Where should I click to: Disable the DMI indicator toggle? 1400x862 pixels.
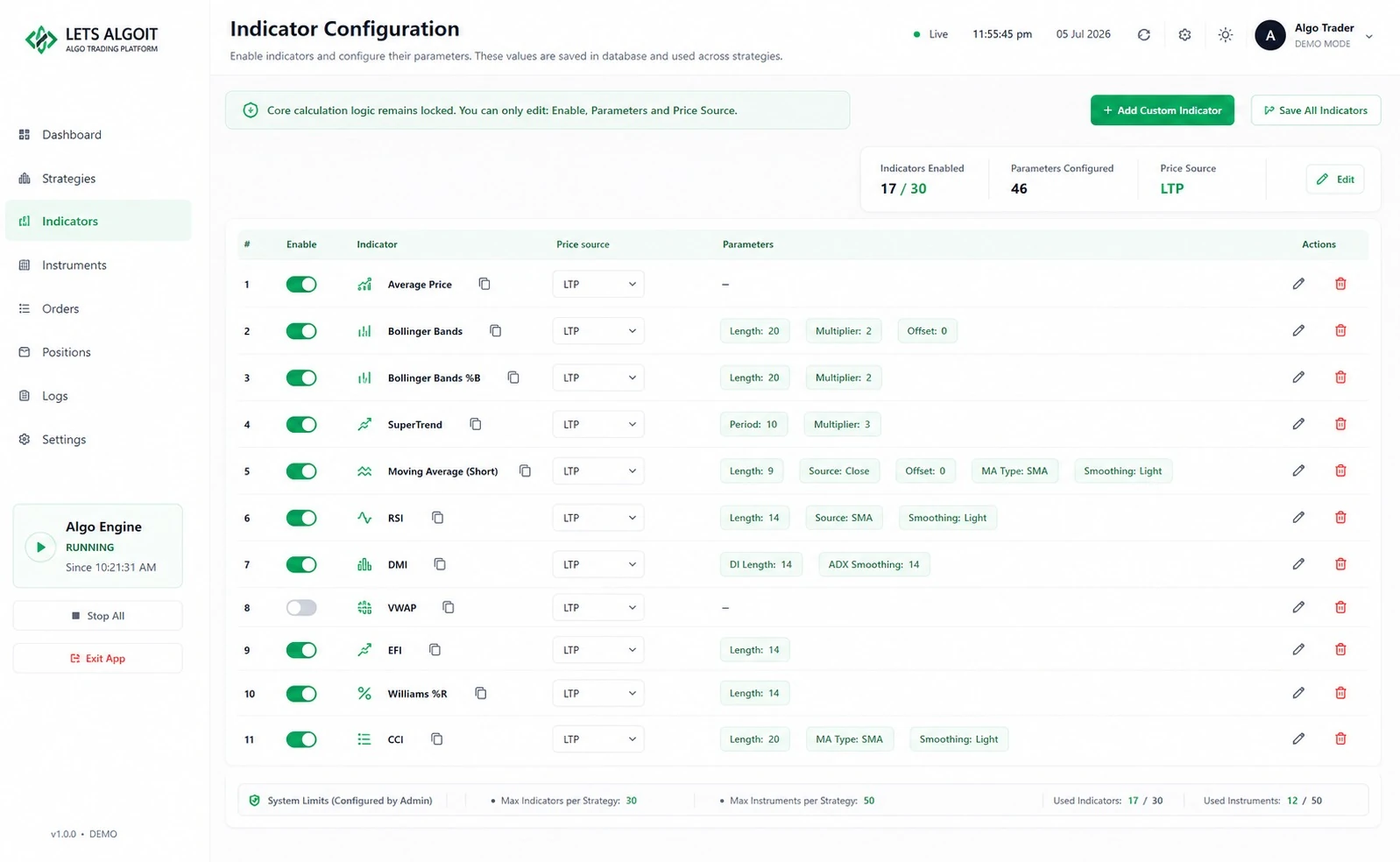[x=301, y=564]
